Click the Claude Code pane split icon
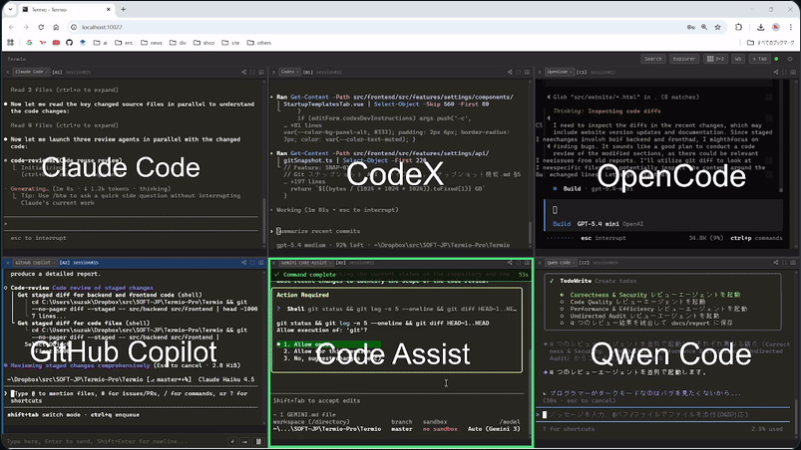Viewport: 801px width, 450px height. pos(261,72)
